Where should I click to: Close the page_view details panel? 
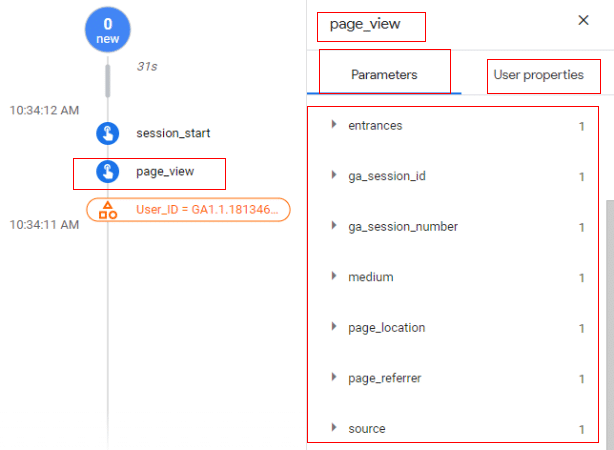pyautogui.click(x=583, y=20)
